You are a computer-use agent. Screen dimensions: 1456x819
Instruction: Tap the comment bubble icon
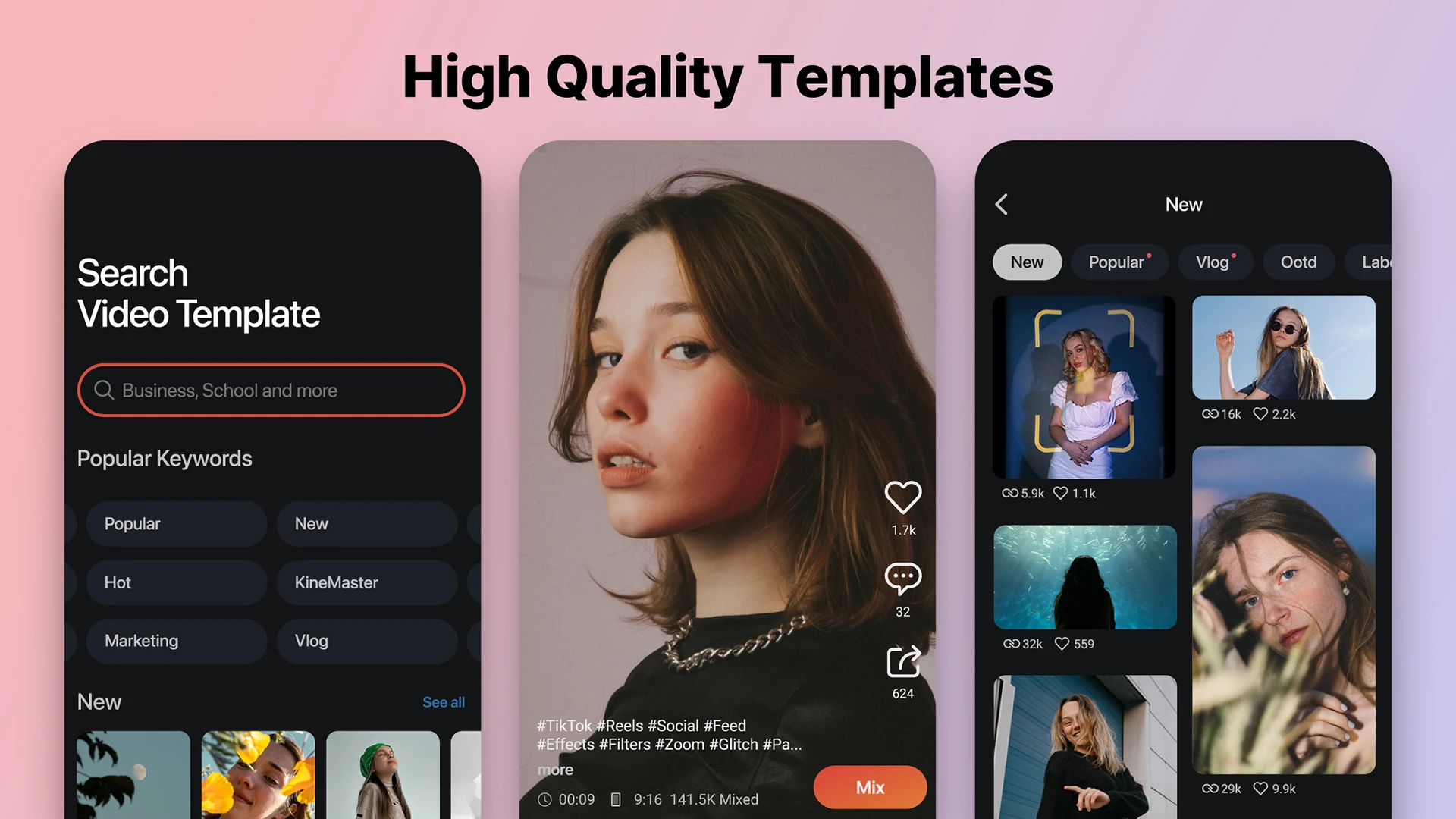tap(901, 573)
